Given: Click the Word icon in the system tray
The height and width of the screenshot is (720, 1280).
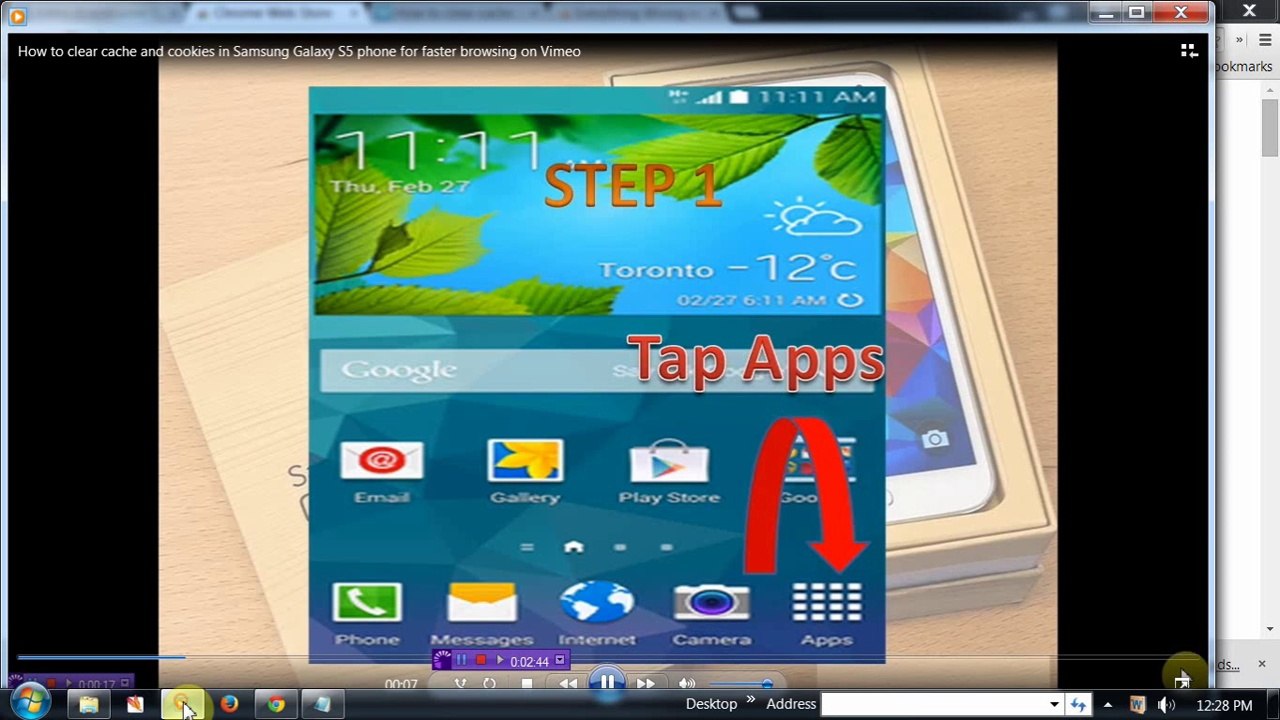Looking at the screenshot, I should pos(1137,705).
